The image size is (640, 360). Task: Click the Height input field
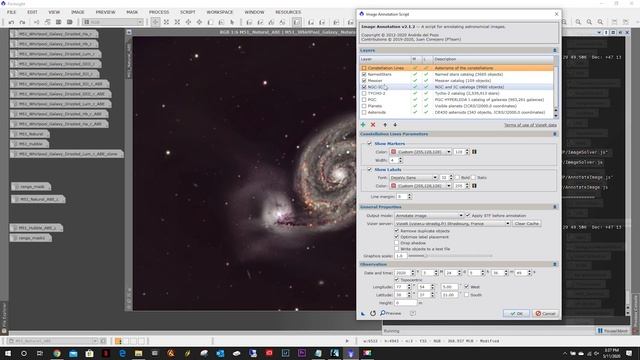pos(406,303)
